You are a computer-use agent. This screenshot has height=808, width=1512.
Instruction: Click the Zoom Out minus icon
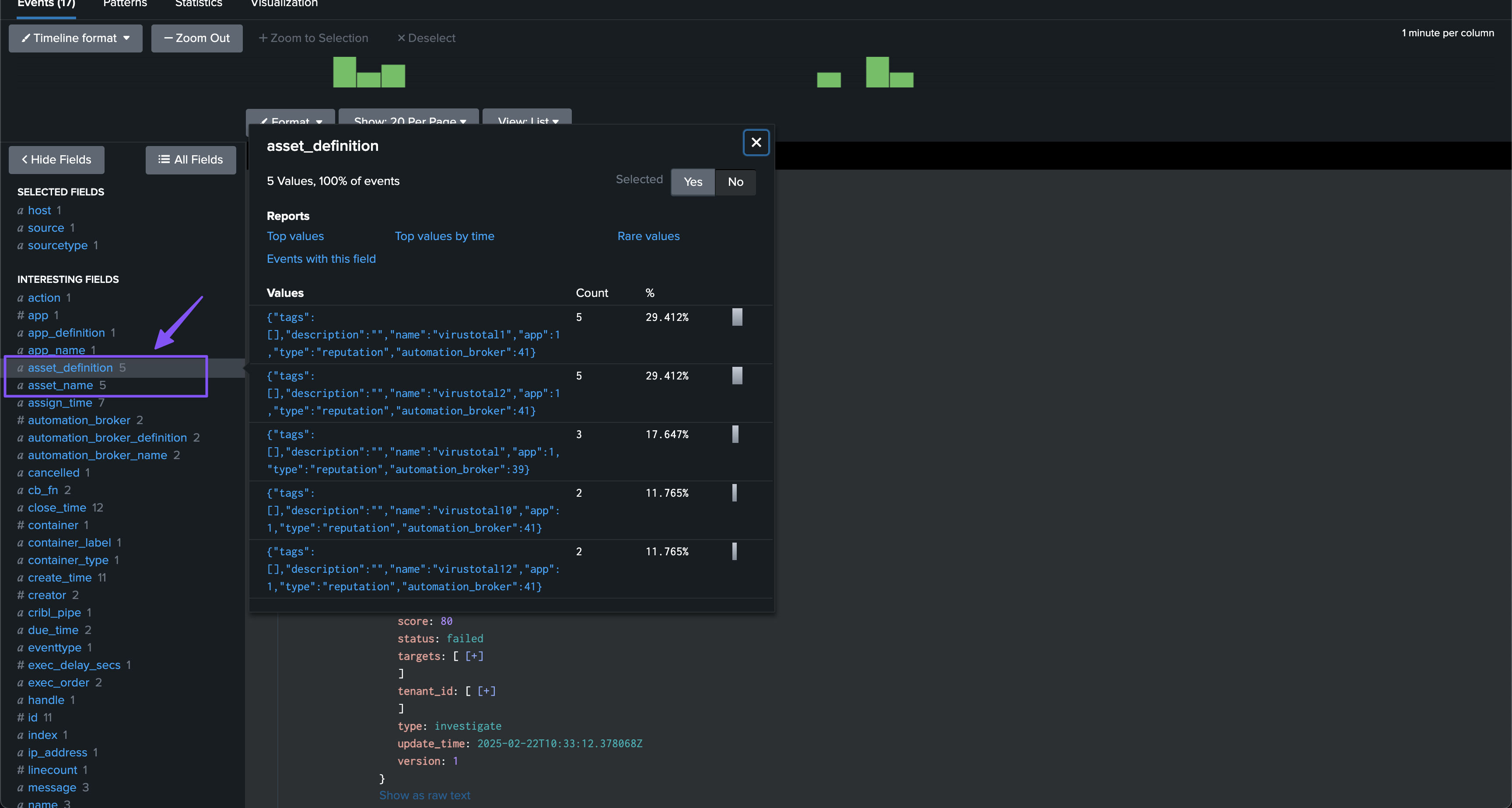(x=168, y=38)
